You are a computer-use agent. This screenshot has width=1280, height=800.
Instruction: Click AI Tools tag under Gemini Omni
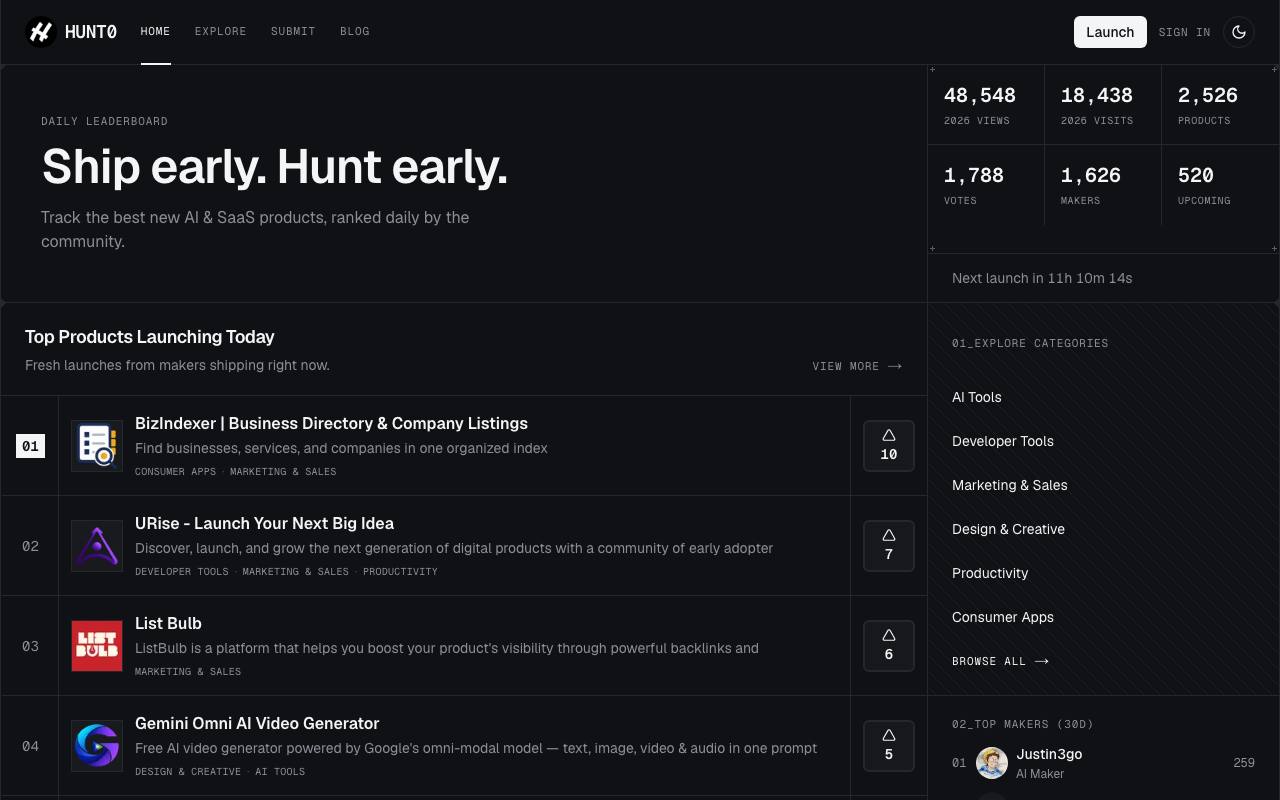(280, 771)
